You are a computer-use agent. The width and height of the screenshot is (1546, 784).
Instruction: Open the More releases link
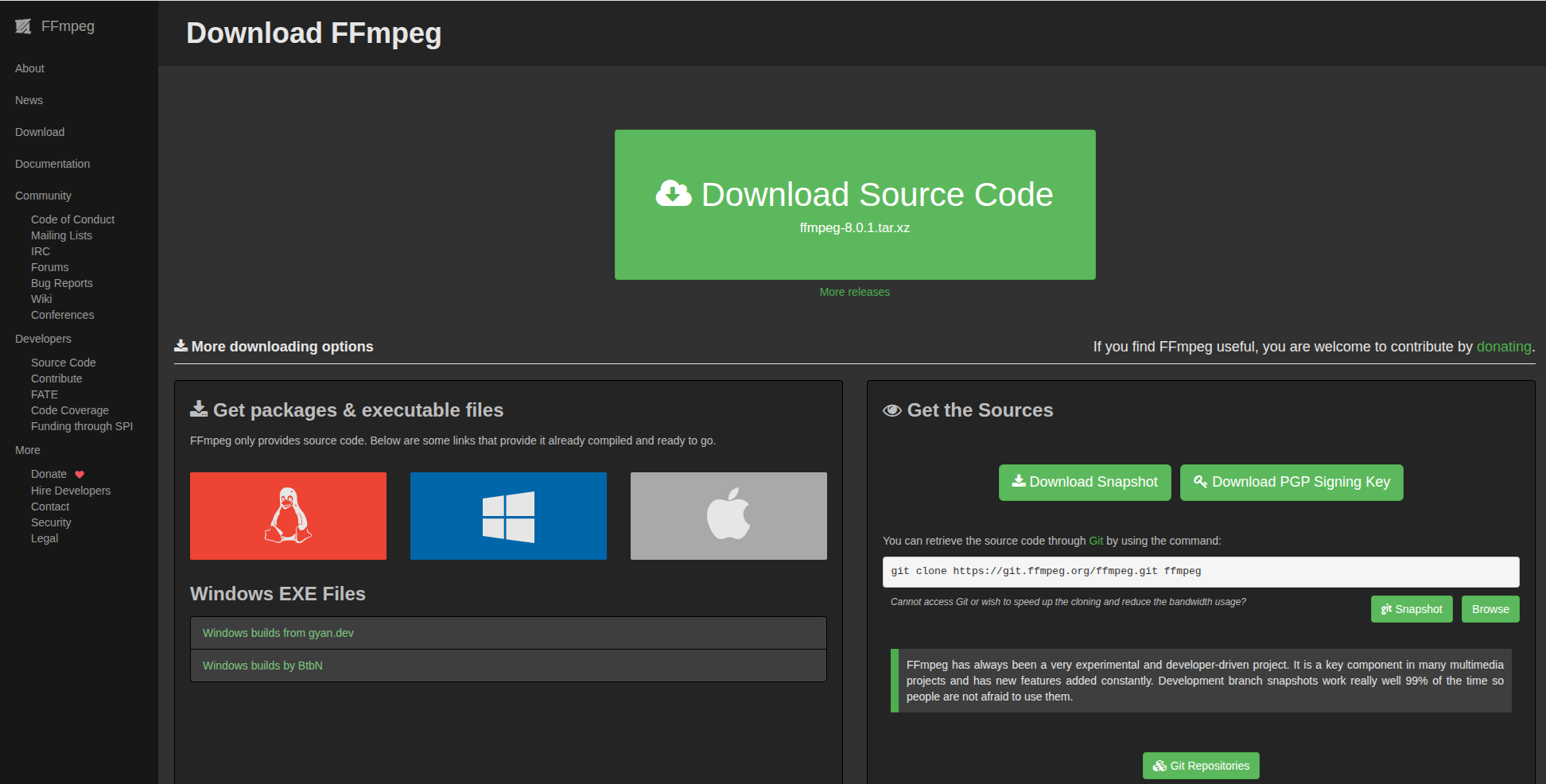pyautogui.click(x=854, y=292)
